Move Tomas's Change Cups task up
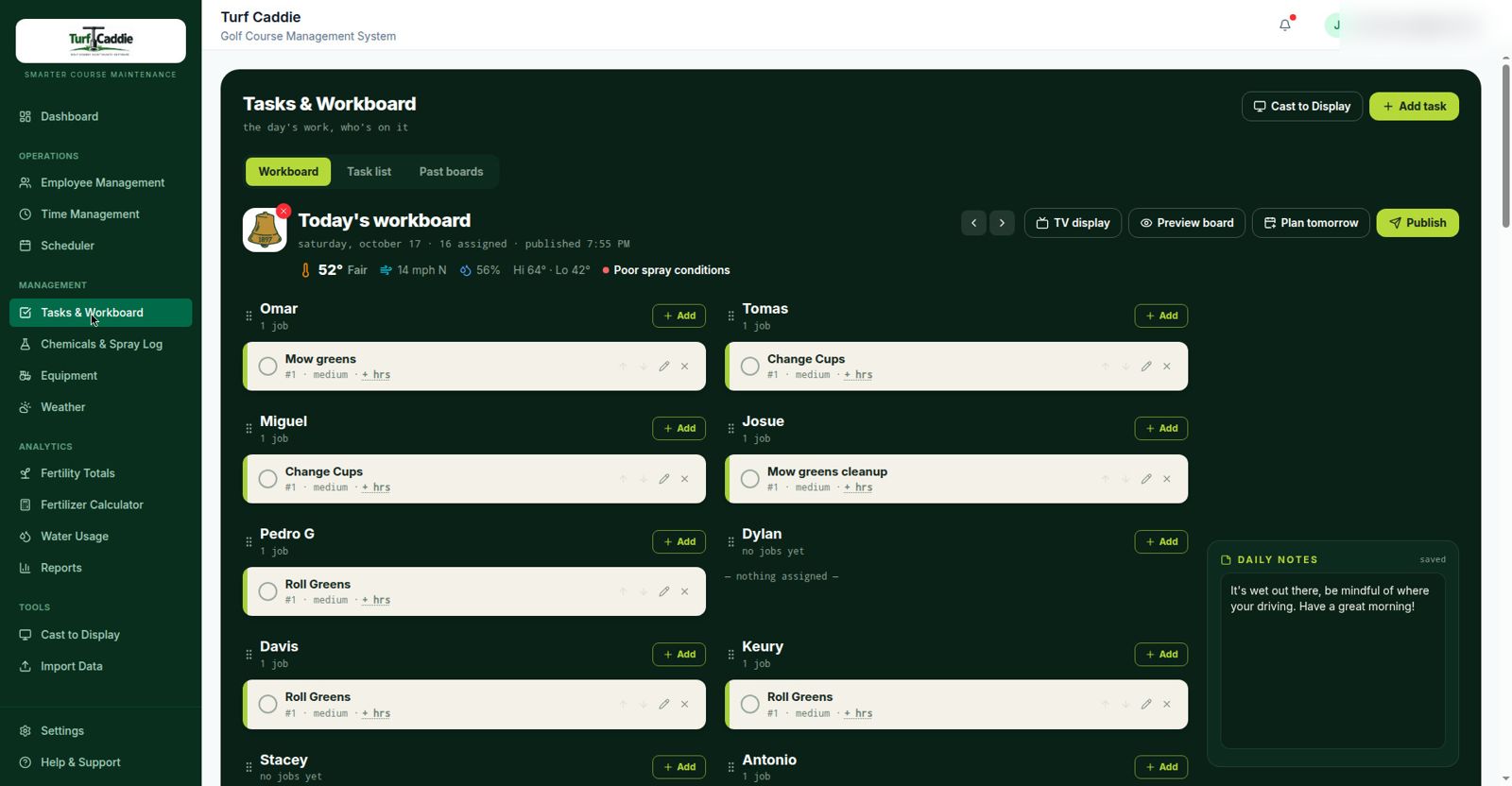Viewport: 1512px width, 786px height. tap(1105, 367)
